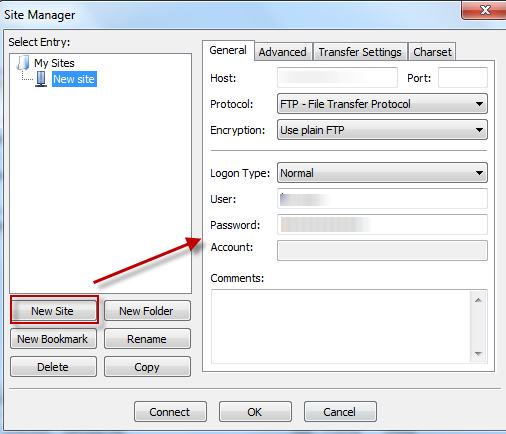Click the Delete button
Image resolution: width=506 pixels, height=434 pixels.
click(53, 367)
